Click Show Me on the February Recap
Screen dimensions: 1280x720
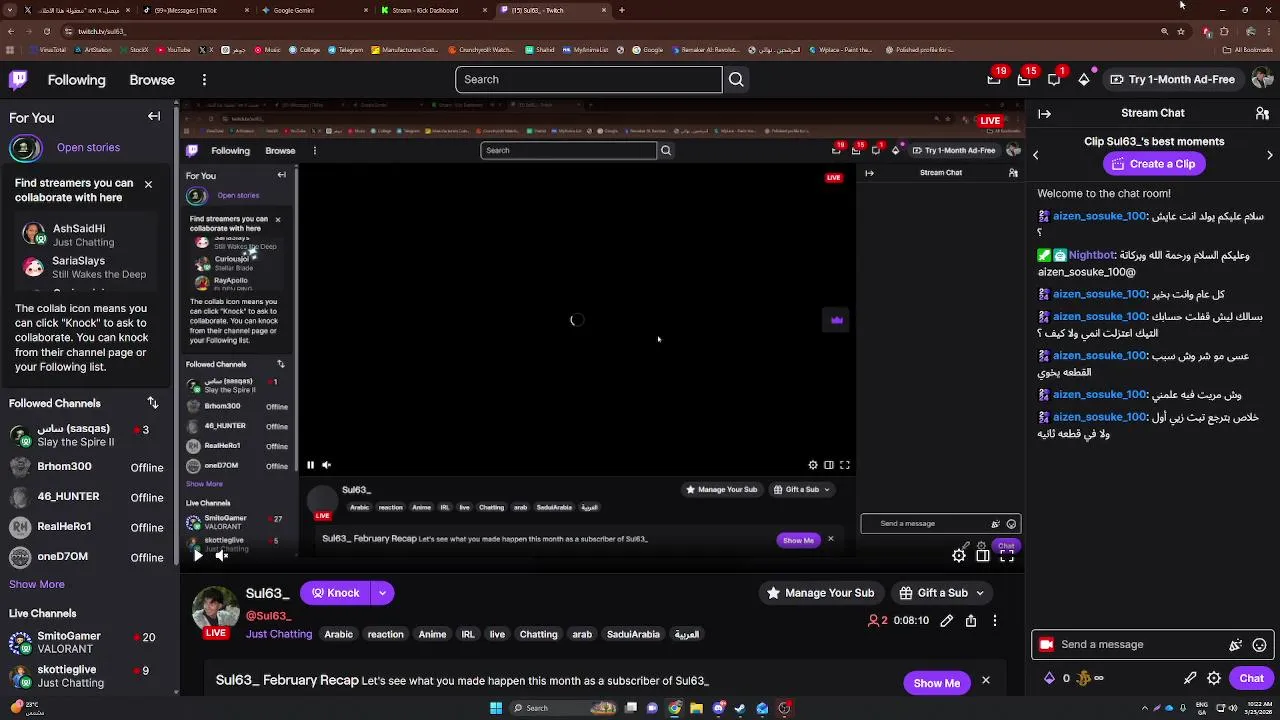click(x=936, y=683)
